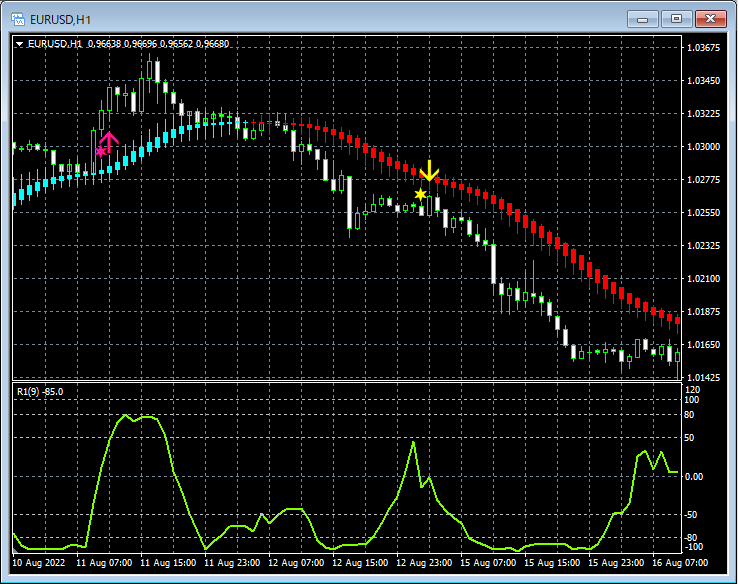Click the -100 indicator scale level

693,547
